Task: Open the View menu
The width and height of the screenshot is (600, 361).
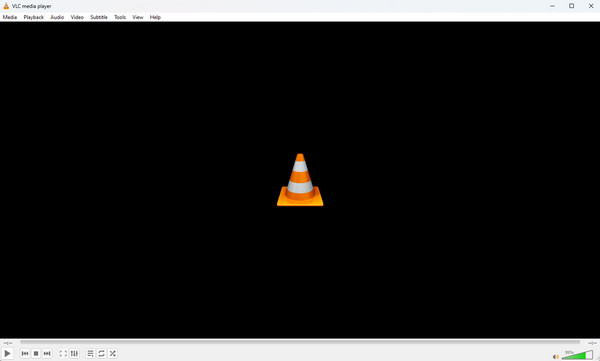Action: [x=138, y=17]
